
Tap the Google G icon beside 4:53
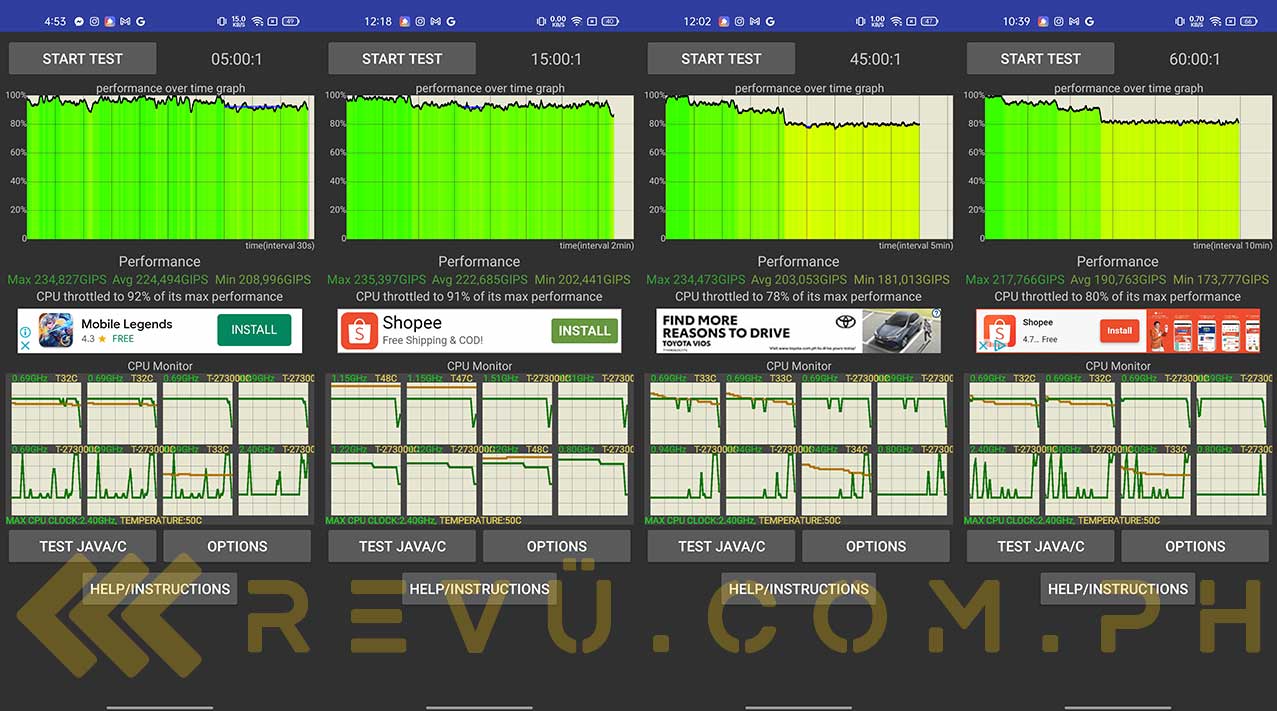(x=141, y=21)
